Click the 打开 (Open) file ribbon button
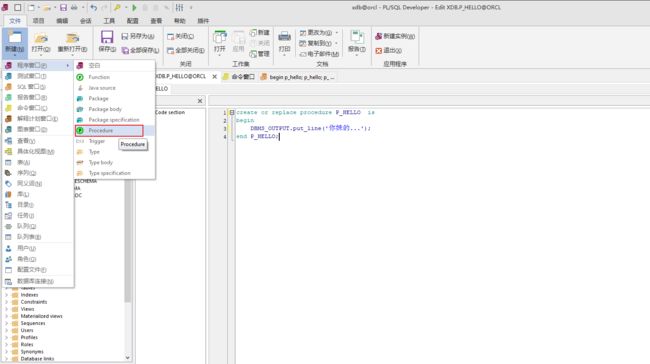The image size is (650, 364). pyautogui.click(x=41, y=43)
